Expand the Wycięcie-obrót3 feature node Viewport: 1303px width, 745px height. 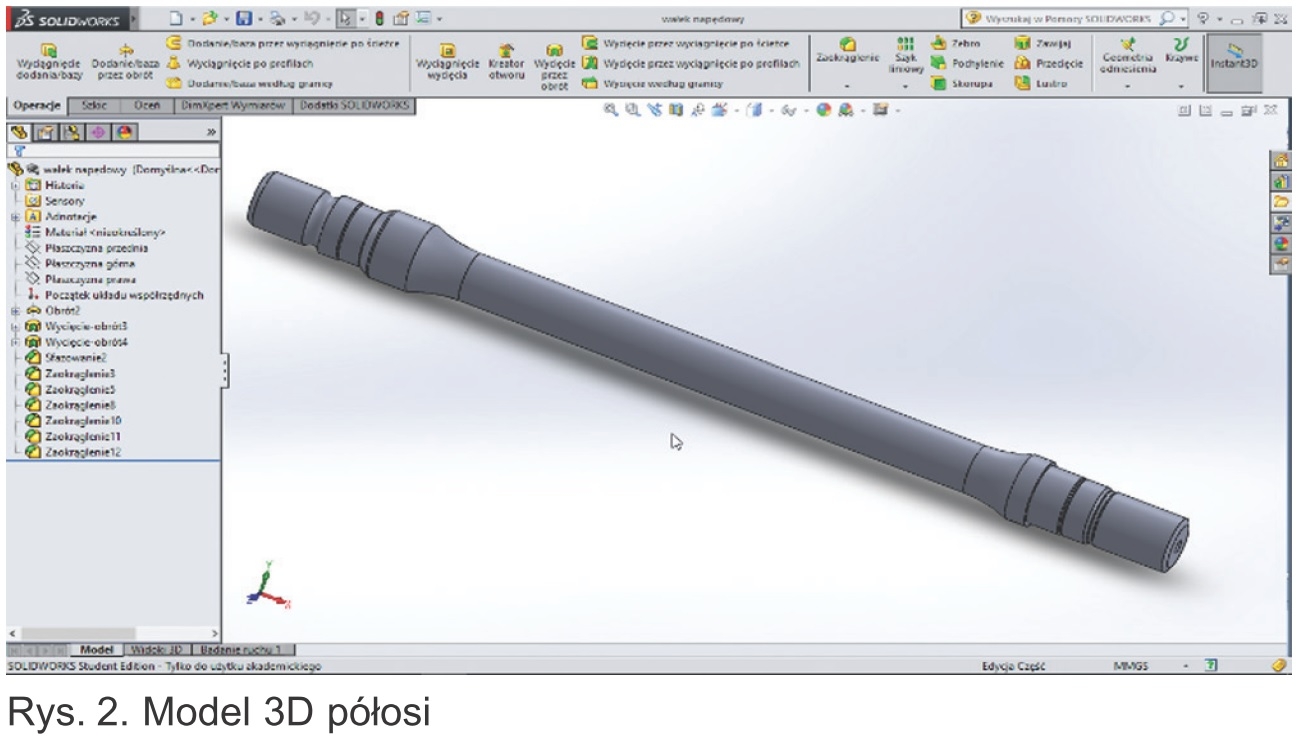14,326
